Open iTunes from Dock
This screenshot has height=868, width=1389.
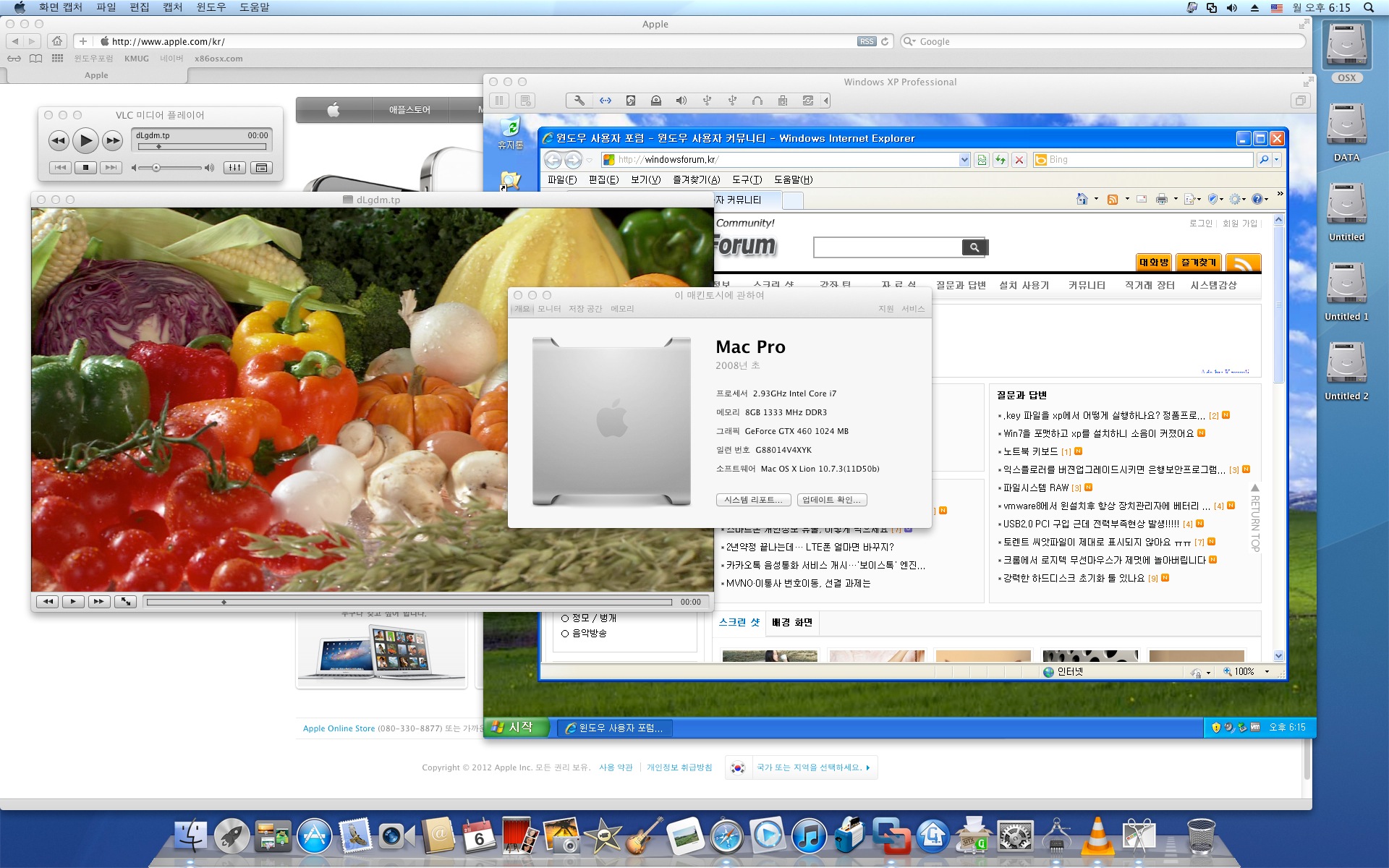tap(809, 836)
